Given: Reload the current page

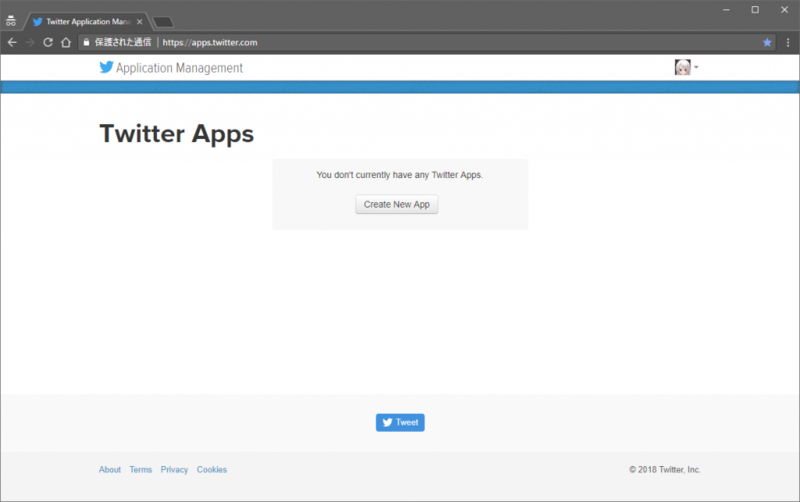Looking at the screenshot, I should tap(48, 42).
